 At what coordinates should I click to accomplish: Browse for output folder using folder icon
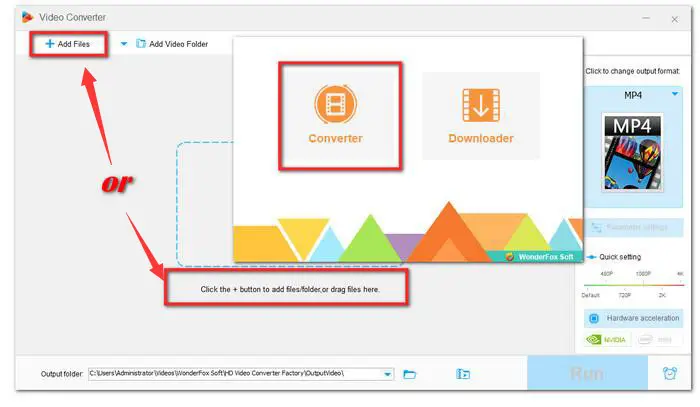410,374
